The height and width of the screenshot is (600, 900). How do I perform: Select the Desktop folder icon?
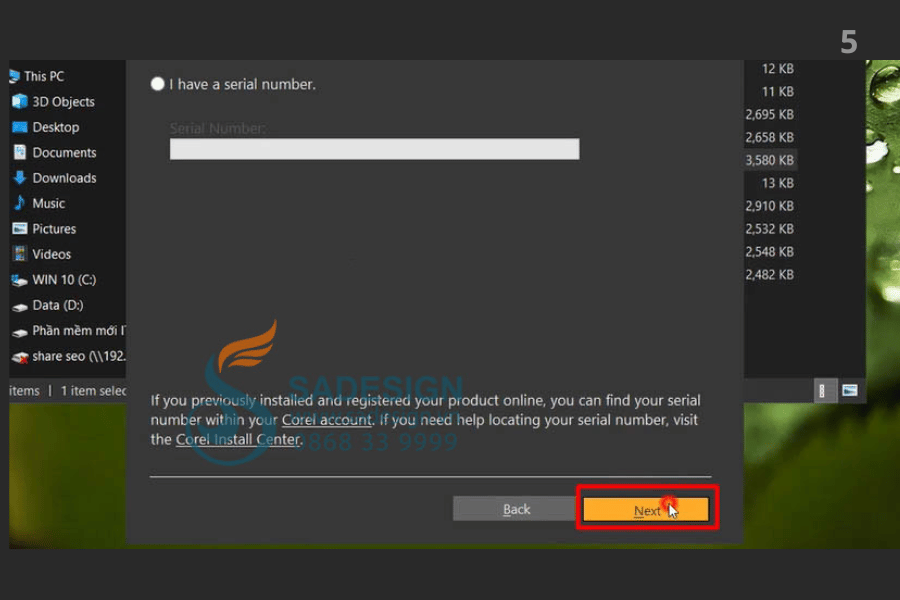[20, 127]
